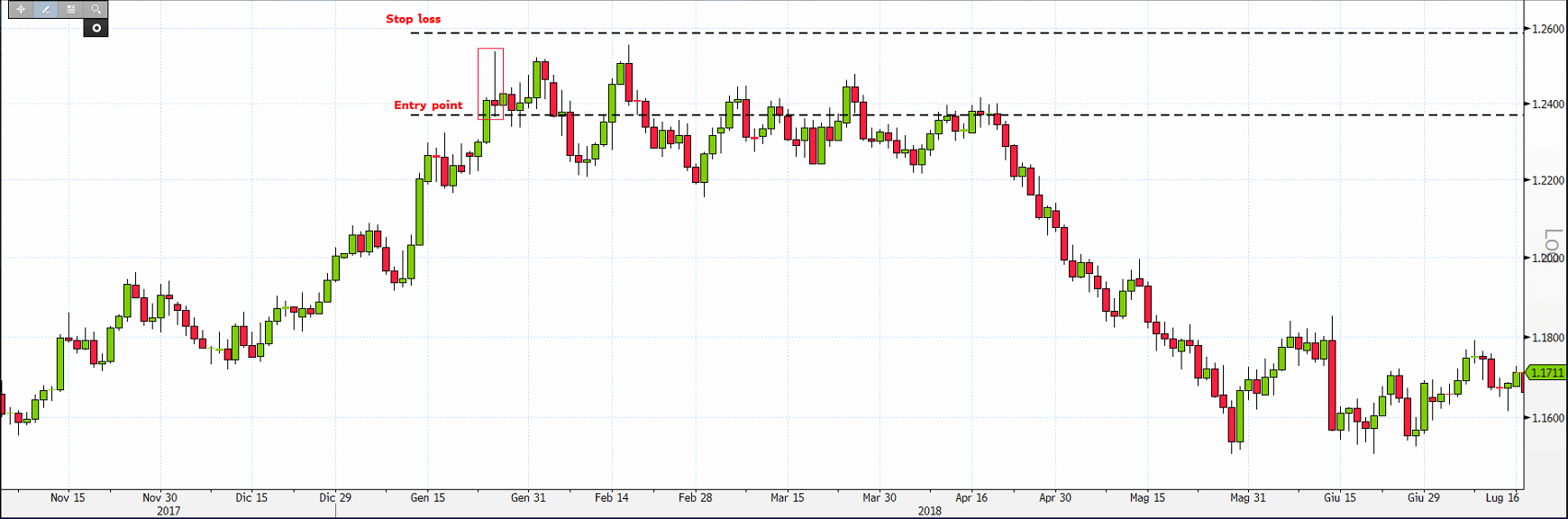
Task: Click the Mag 31 date label
Action: (x=1248, y=497)
